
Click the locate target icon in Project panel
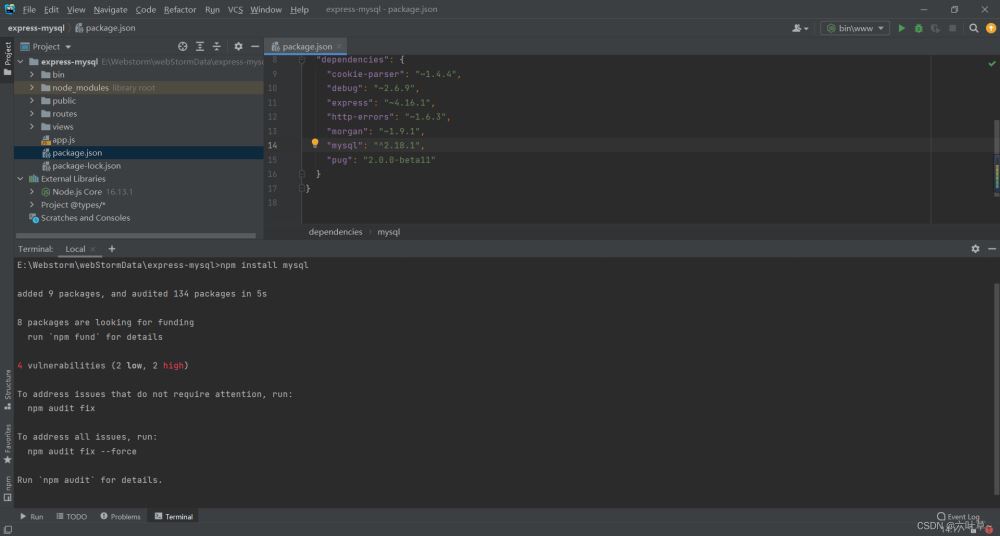pos(182,46)
